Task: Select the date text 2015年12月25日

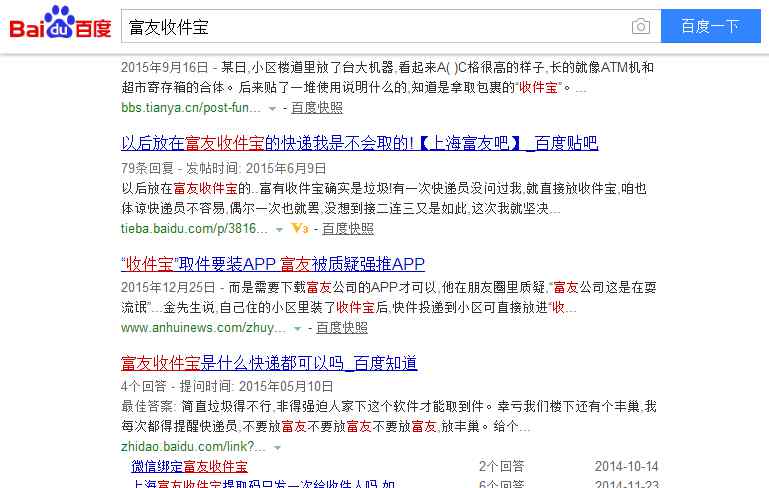Action: coord(168,287)
